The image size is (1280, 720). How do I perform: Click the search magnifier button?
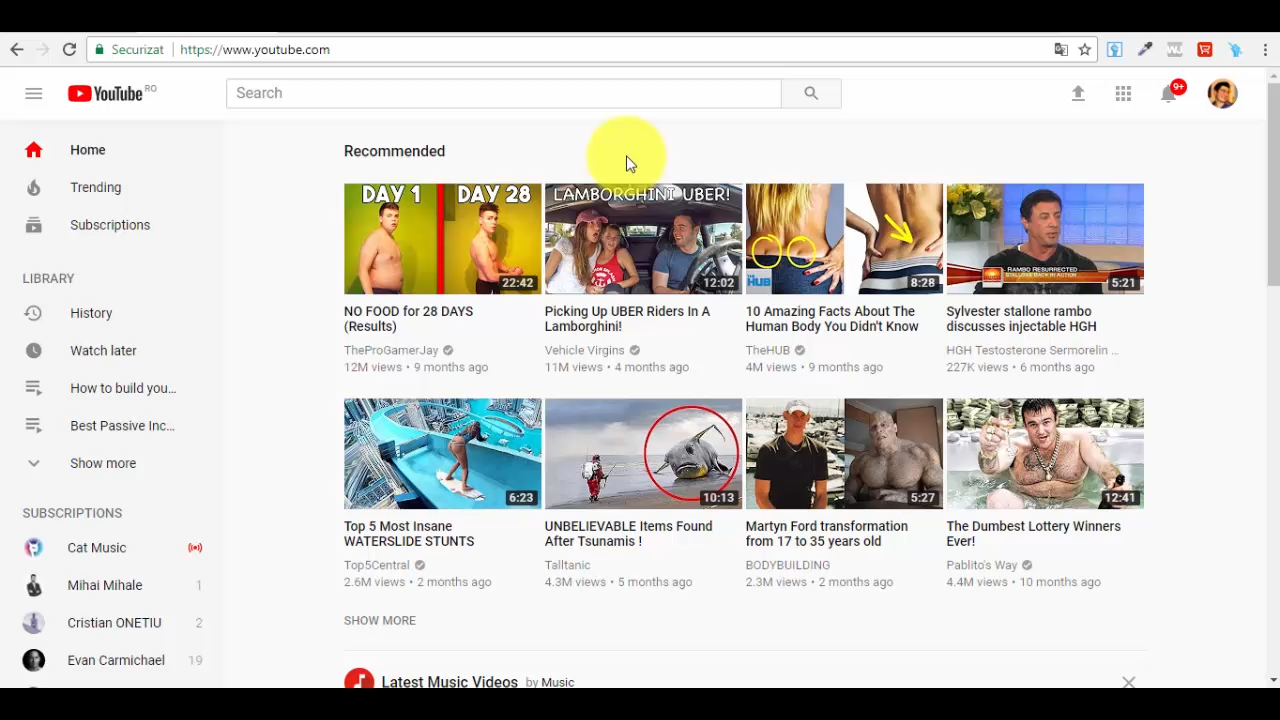click(811, 93)
